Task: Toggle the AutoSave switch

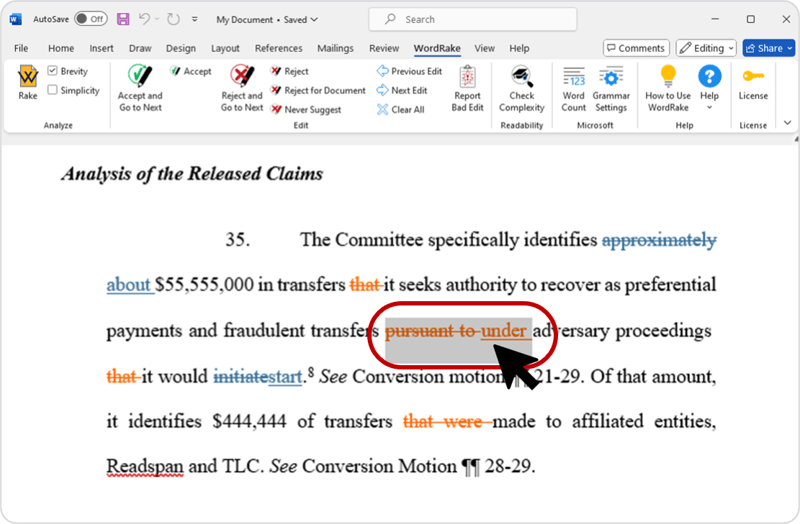Action: (x=91, y=19)
